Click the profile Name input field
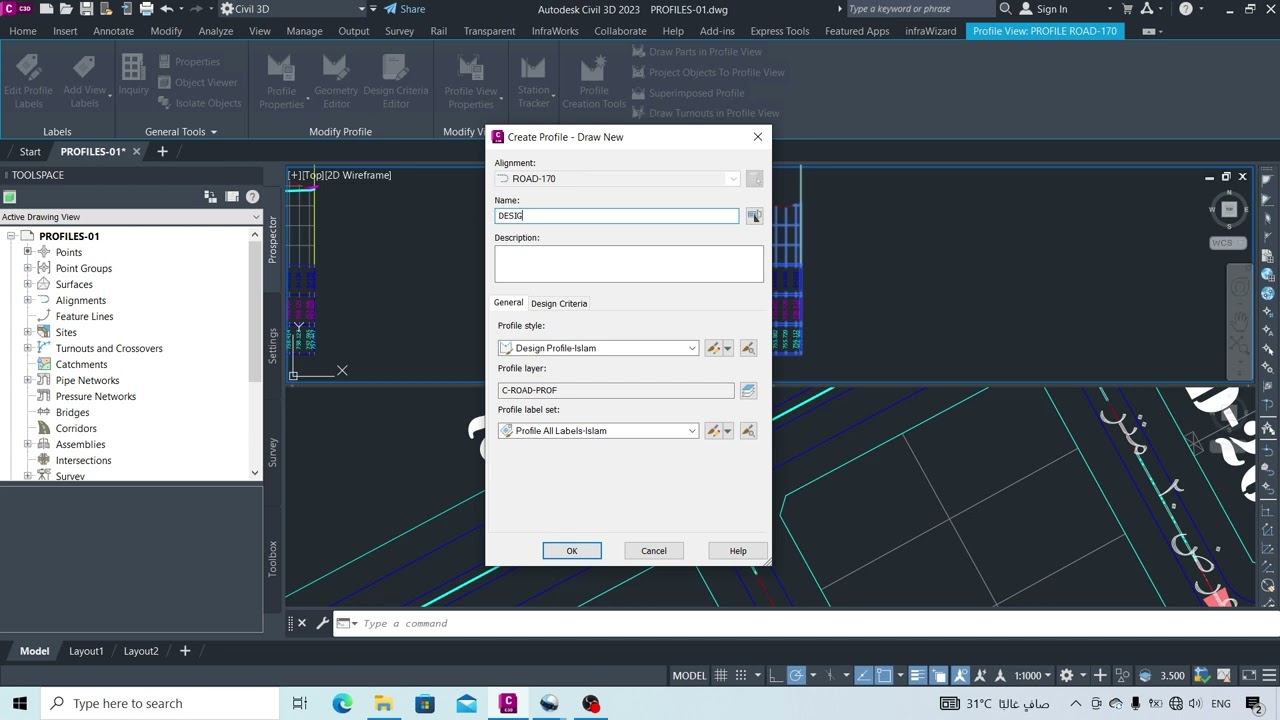 point(617,216)
